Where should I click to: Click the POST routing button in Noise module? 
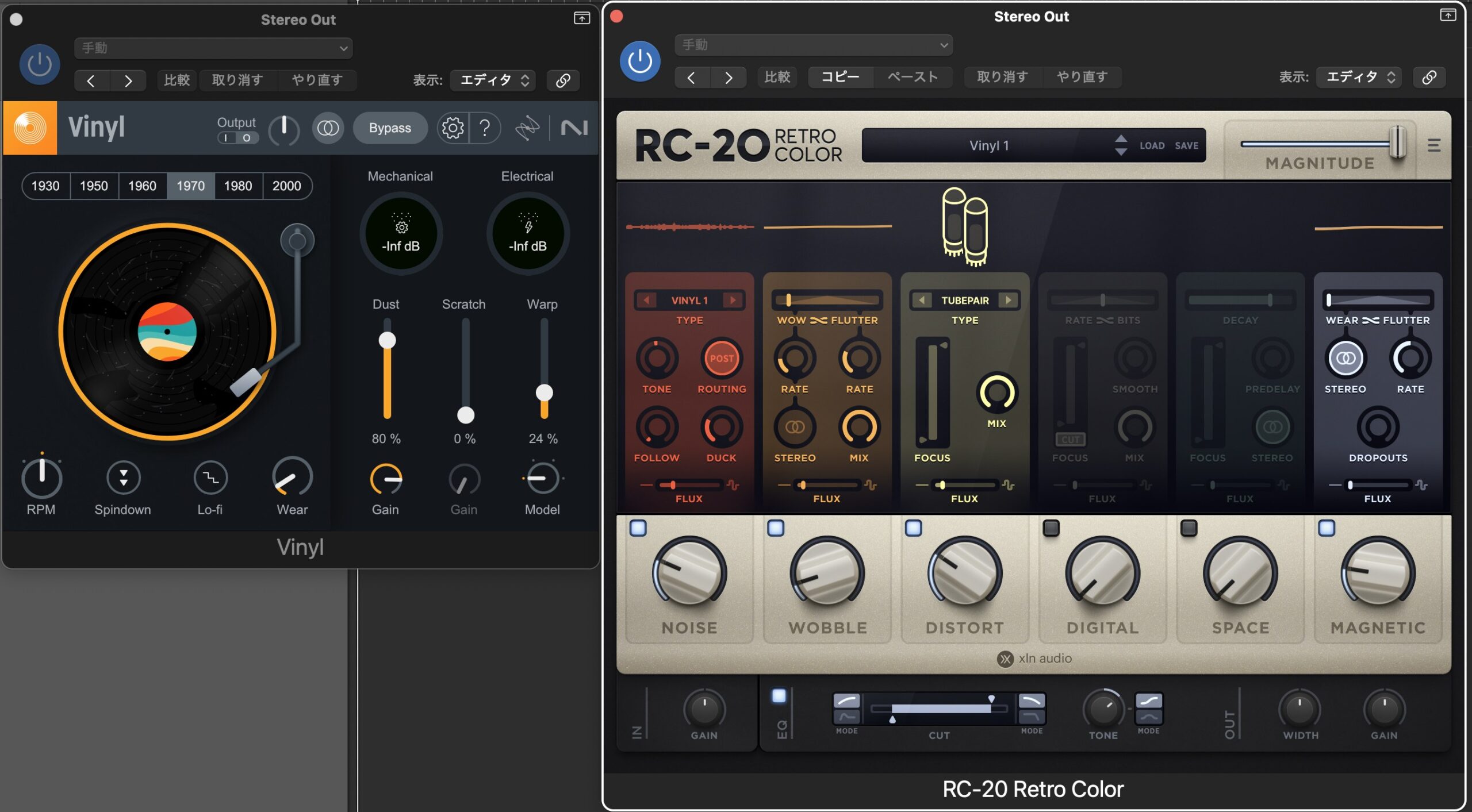click(722, 359)
